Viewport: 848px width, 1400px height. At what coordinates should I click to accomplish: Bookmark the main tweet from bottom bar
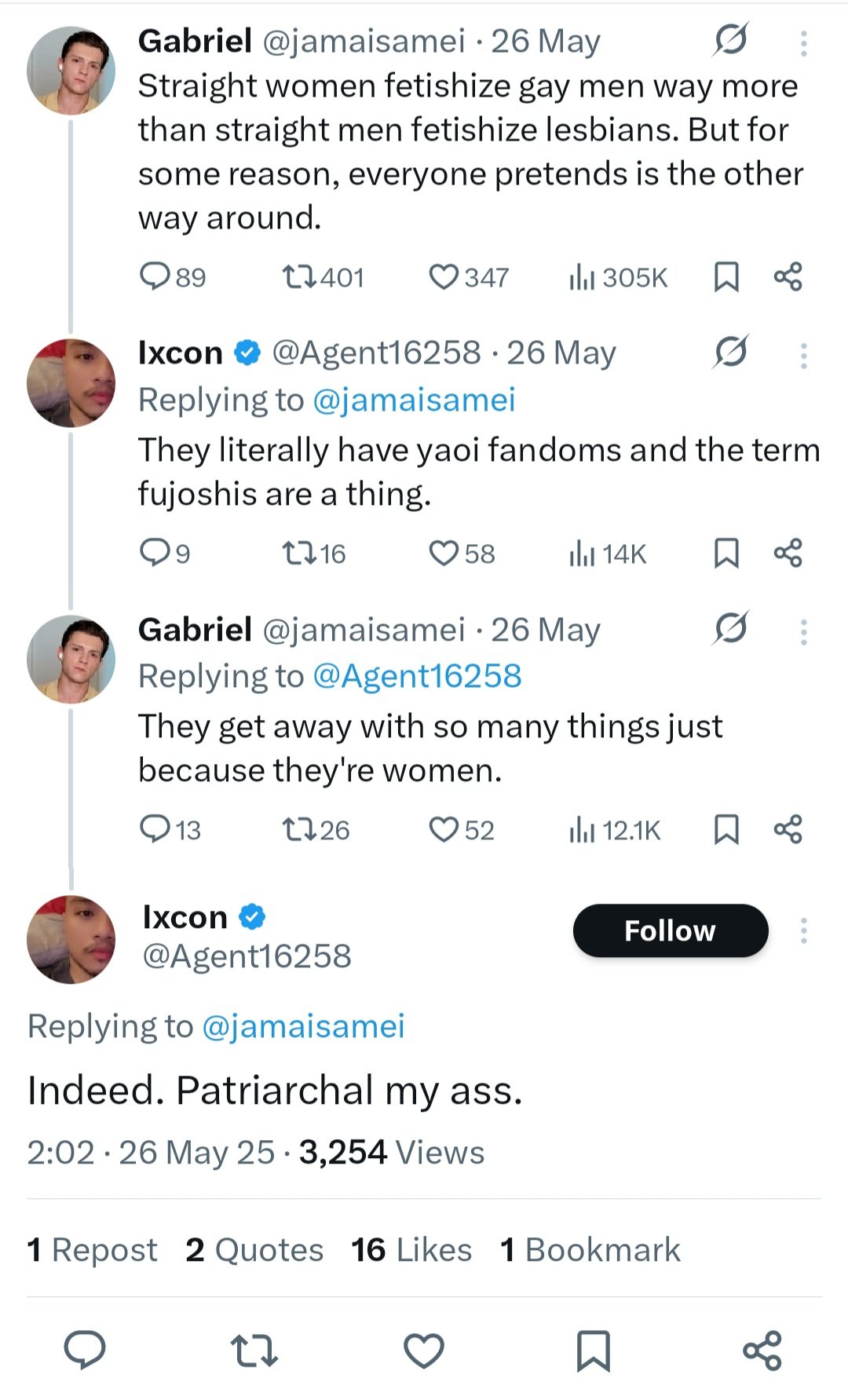[593, 1351]
